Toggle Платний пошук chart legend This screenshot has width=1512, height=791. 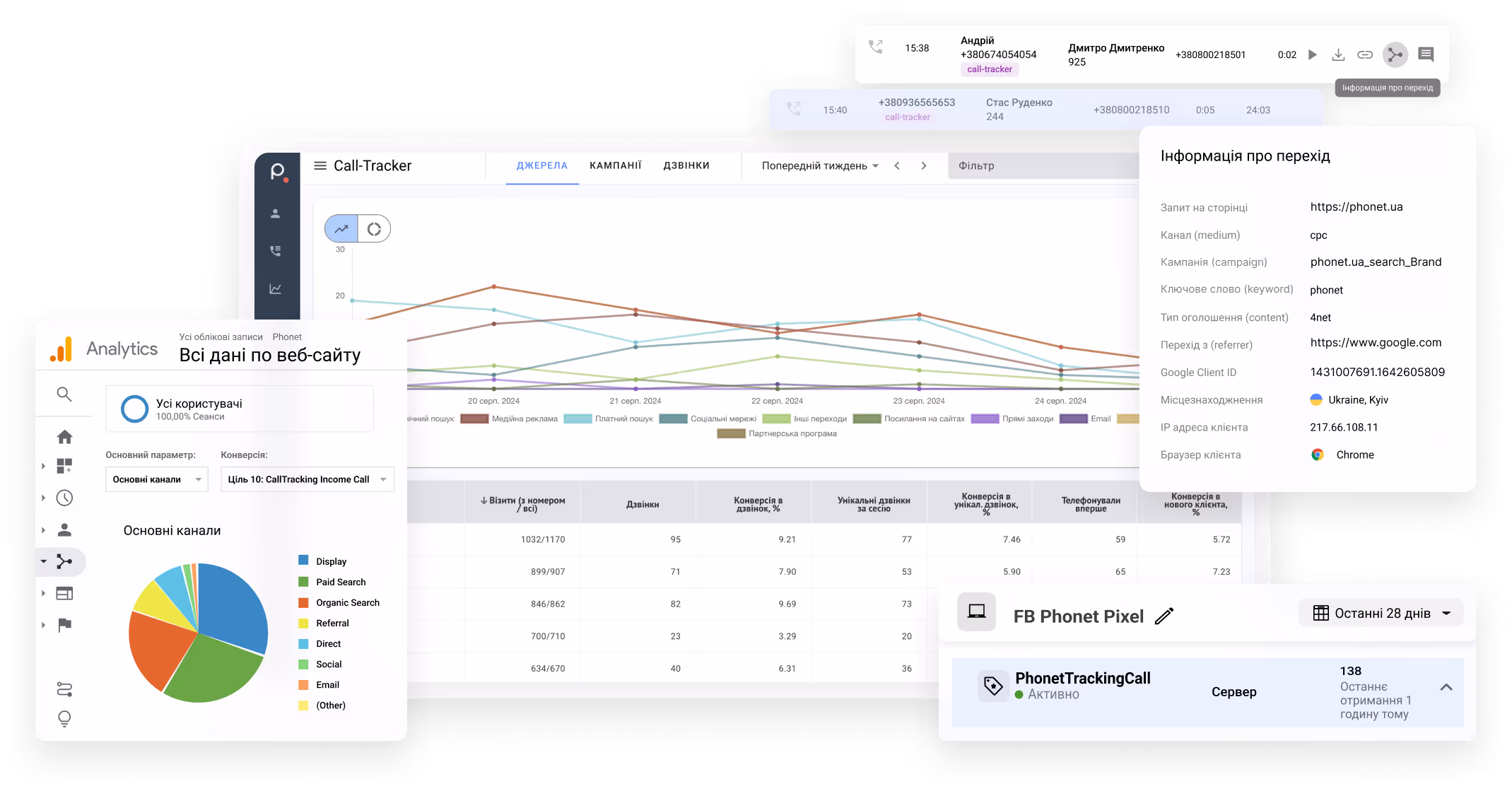click(x=609, y=418)
